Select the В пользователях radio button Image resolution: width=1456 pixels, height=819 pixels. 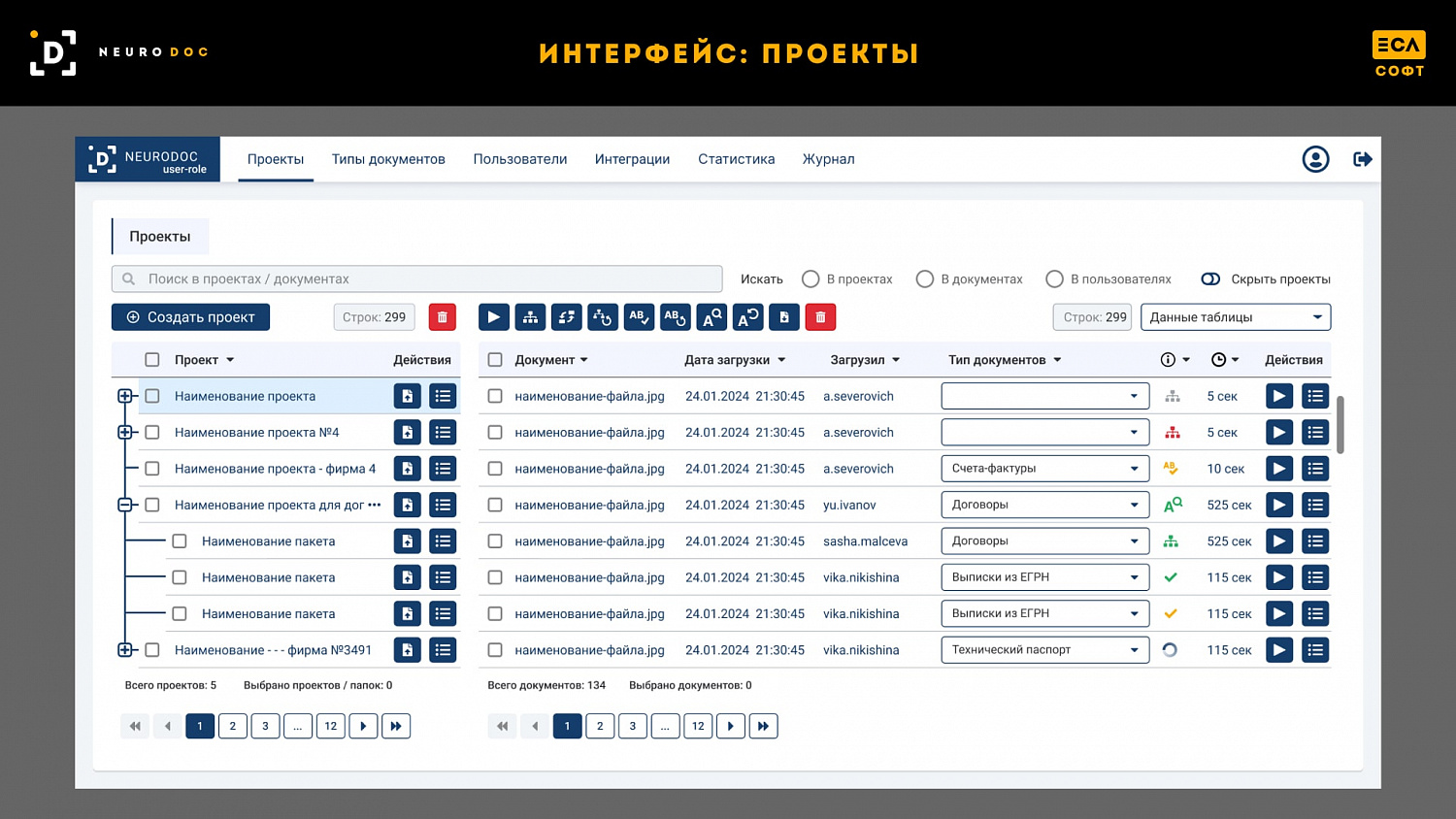(1054, 279)
